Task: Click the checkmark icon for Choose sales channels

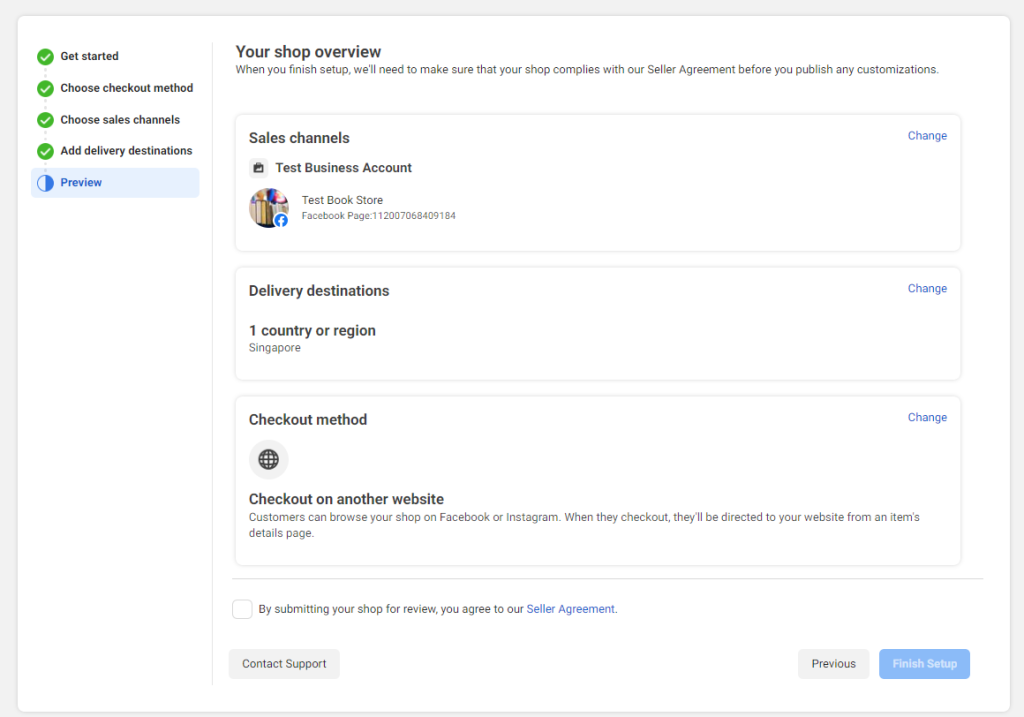Action: tap(45, 119)
